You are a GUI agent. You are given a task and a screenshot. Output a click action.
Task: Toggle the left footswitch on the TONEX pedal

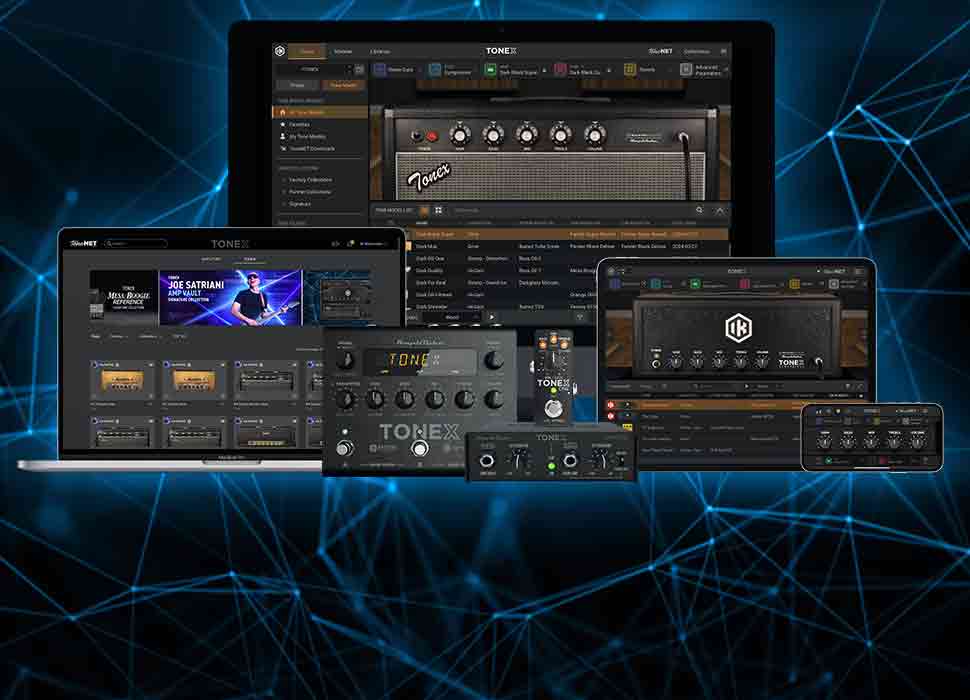pos(344,448)
